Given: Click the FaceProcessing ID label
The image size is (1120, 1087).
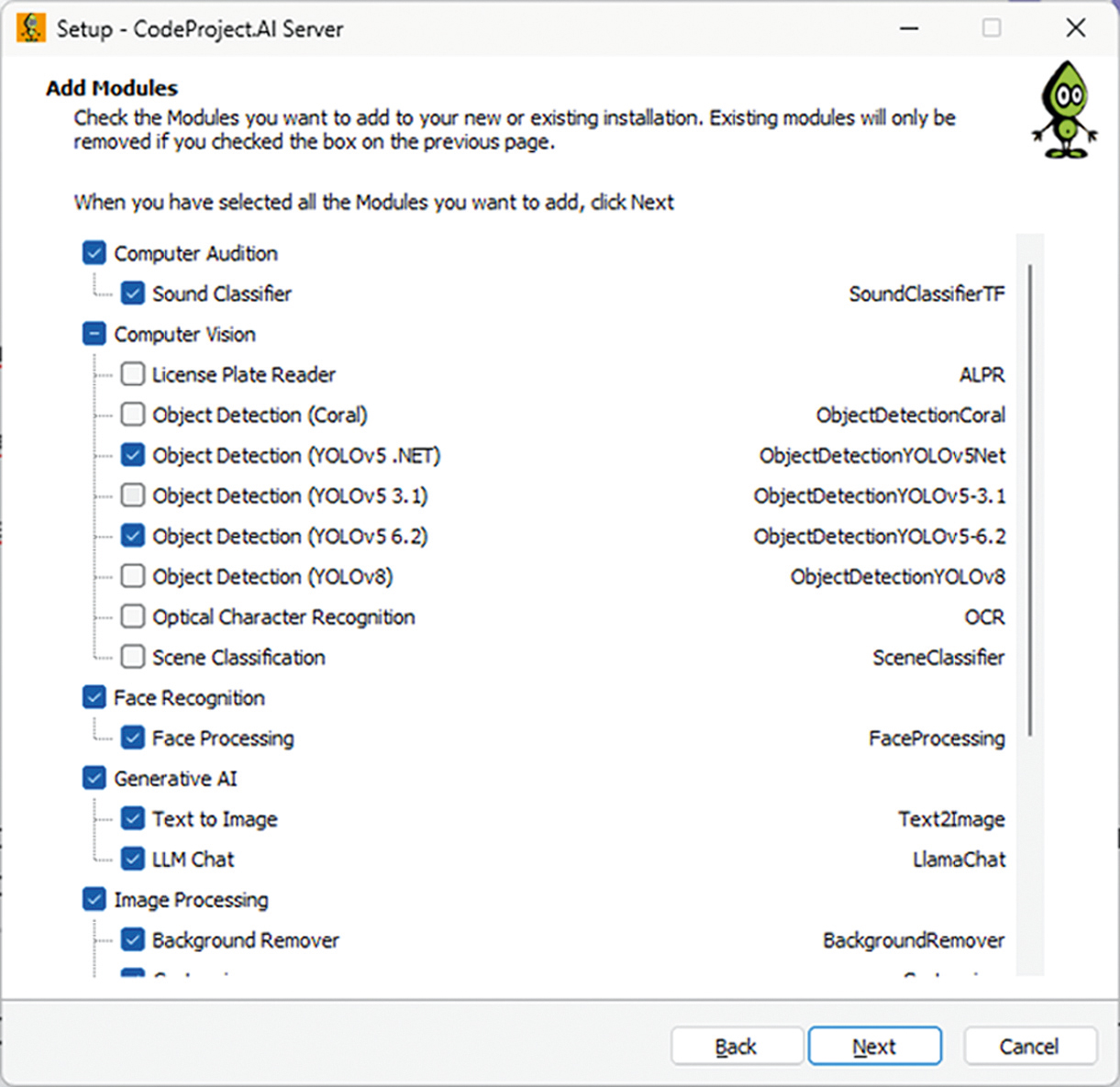Looking at the screenshot, I should tap(937, 738).
